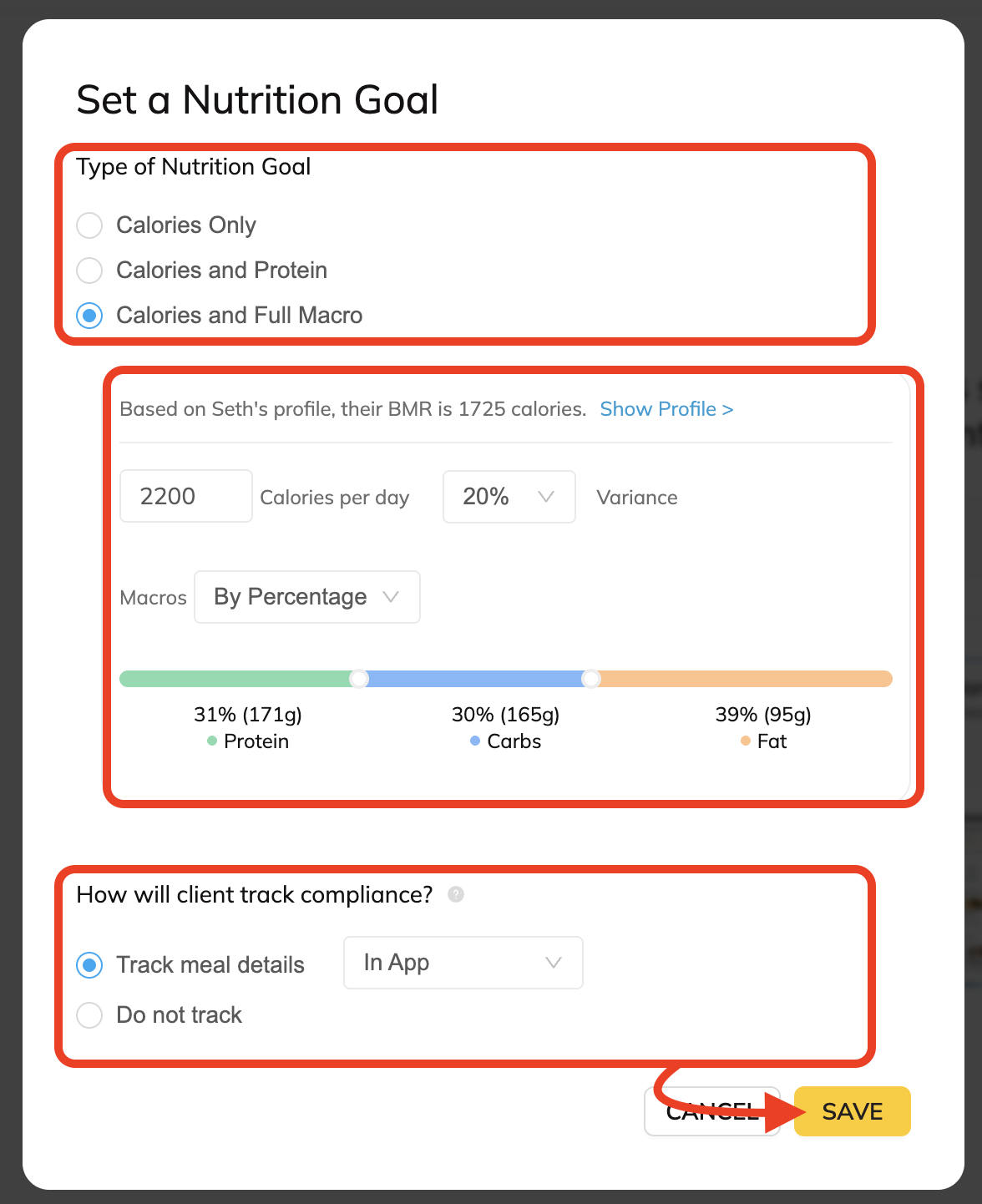The image size is (982, 1204).
Task: Open the Show Profile link
Action: pos(666,409)
